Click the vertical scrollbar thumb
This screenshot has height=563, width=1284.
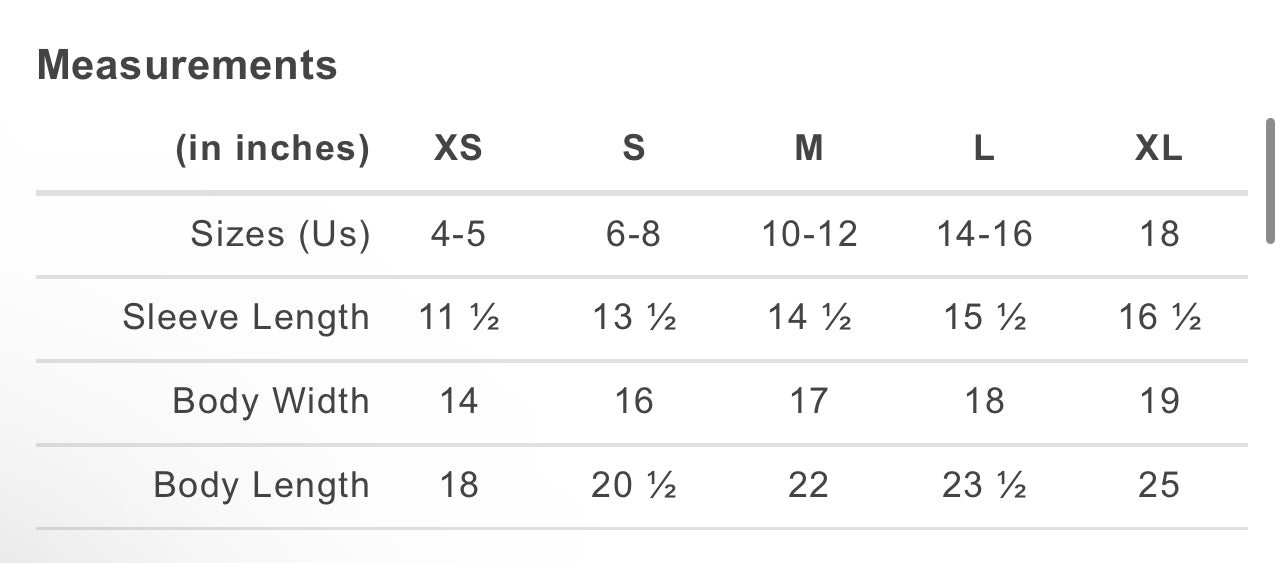[1270, 180]
